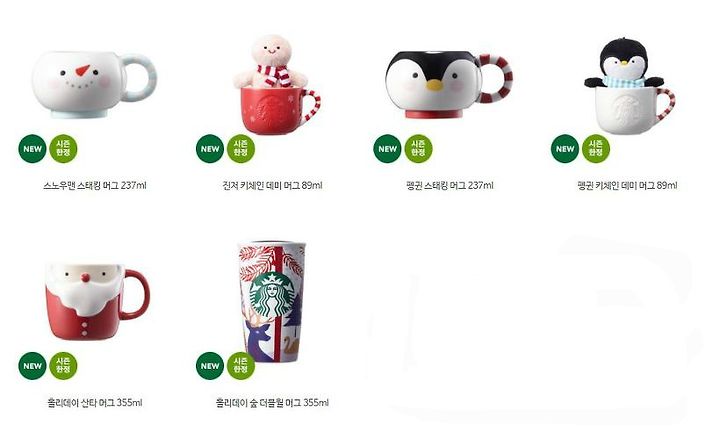View the penguin stacking mug product photo
The height and width of the screenshot is (432, 720).
pyautogui.click(x=449, y=84)
